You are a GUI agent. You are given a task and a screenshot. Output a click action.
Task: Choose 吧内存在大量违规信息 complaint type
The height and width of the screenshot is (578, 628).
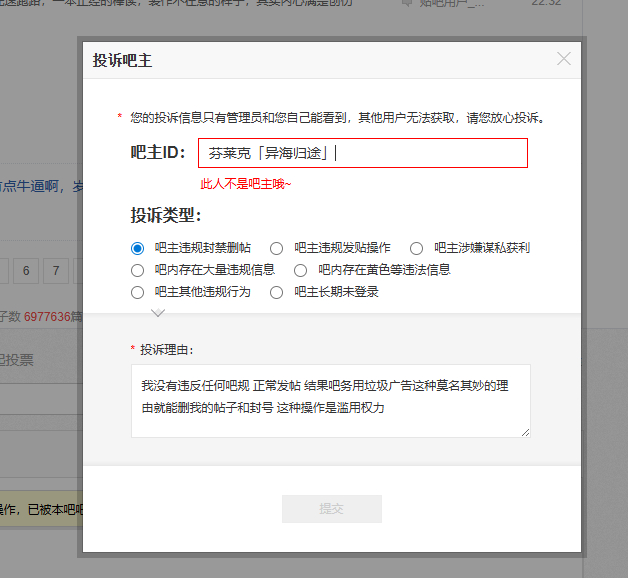click(137, 270)
